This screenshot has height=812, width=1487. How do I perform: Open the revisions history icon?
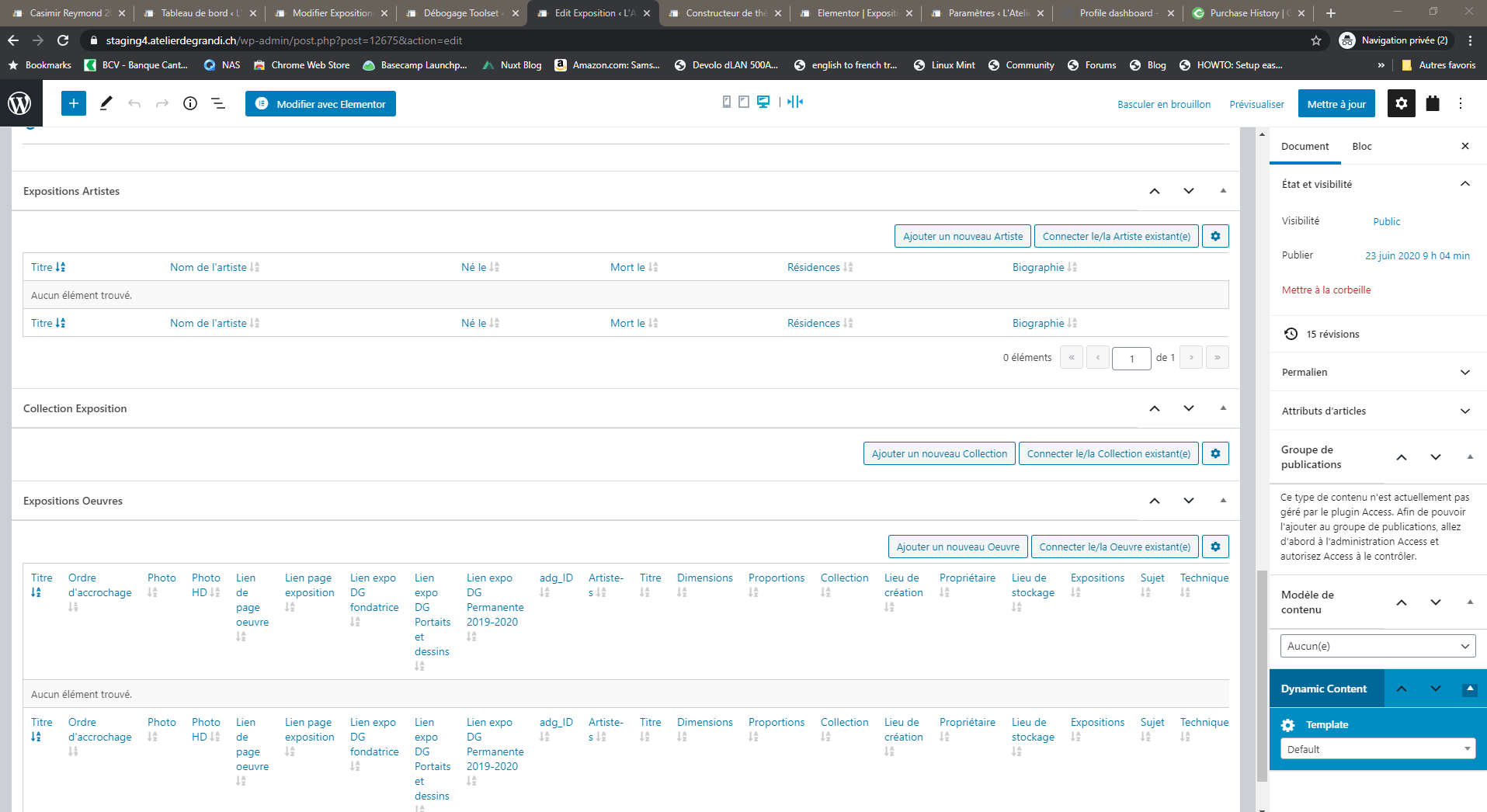point(1291,334)
